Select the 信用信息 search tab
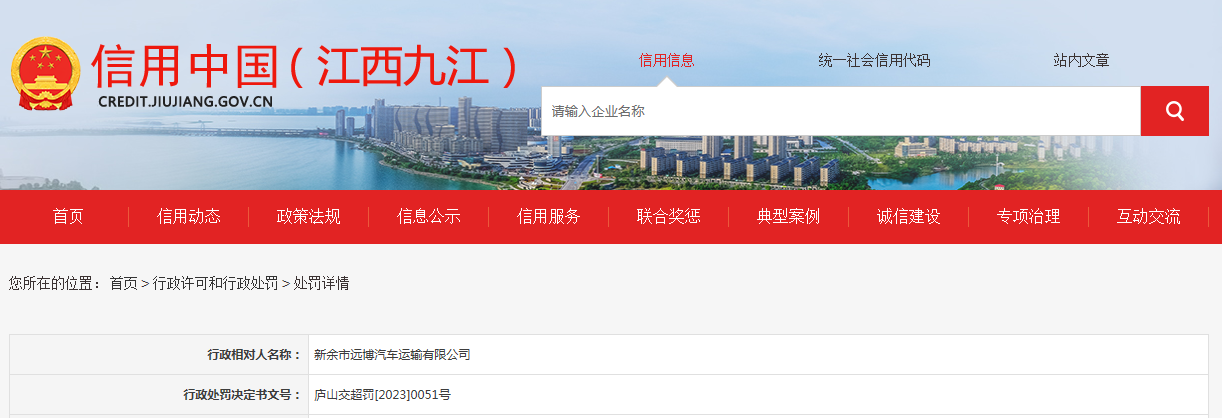 pyautogui.click(x=666, y=60)
